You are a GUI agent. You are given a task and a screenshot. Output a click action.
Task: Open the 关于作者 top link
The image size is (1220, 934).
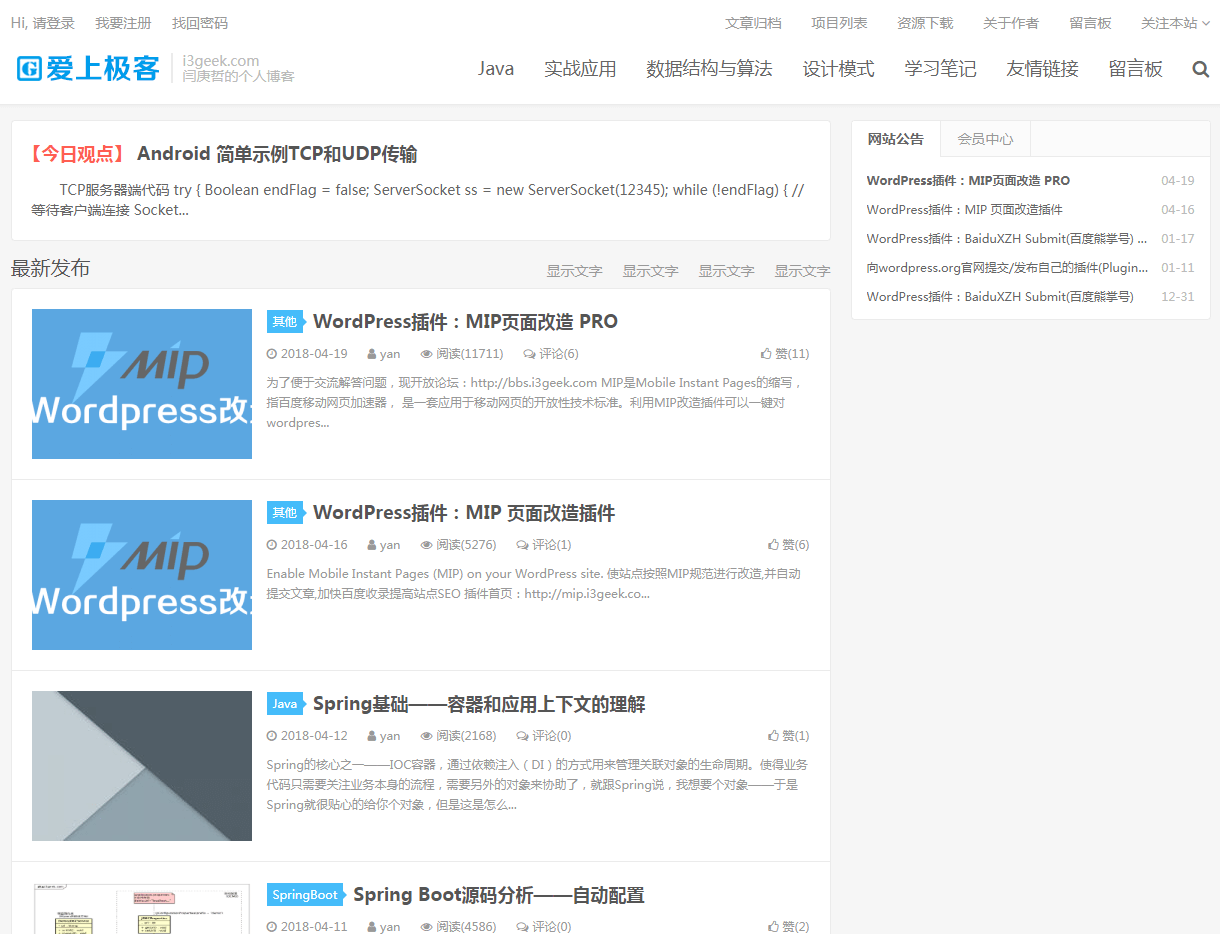pyautogui.click(x=1011, y=23)
